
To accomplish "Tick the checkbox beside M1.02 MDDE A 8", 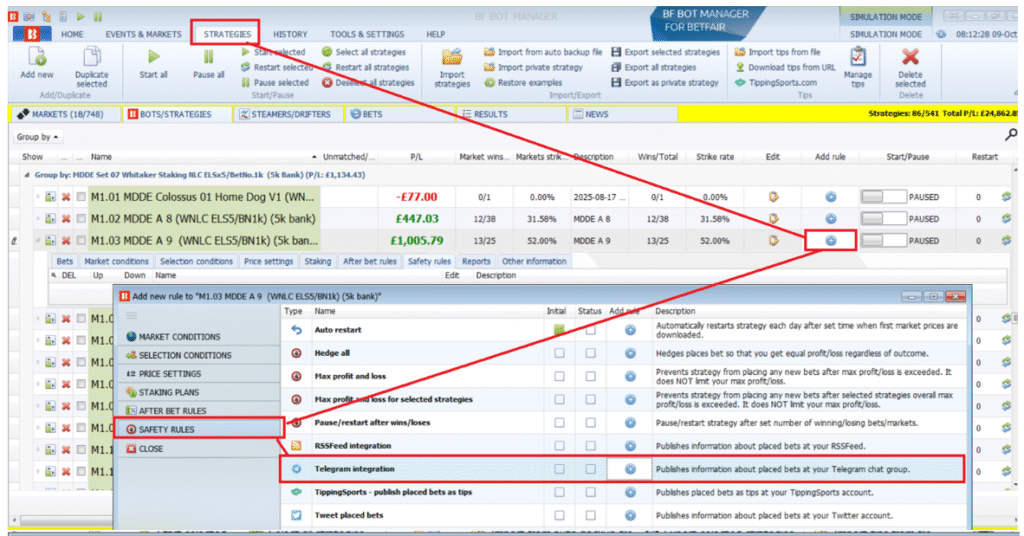I will [x=80, y=219].
